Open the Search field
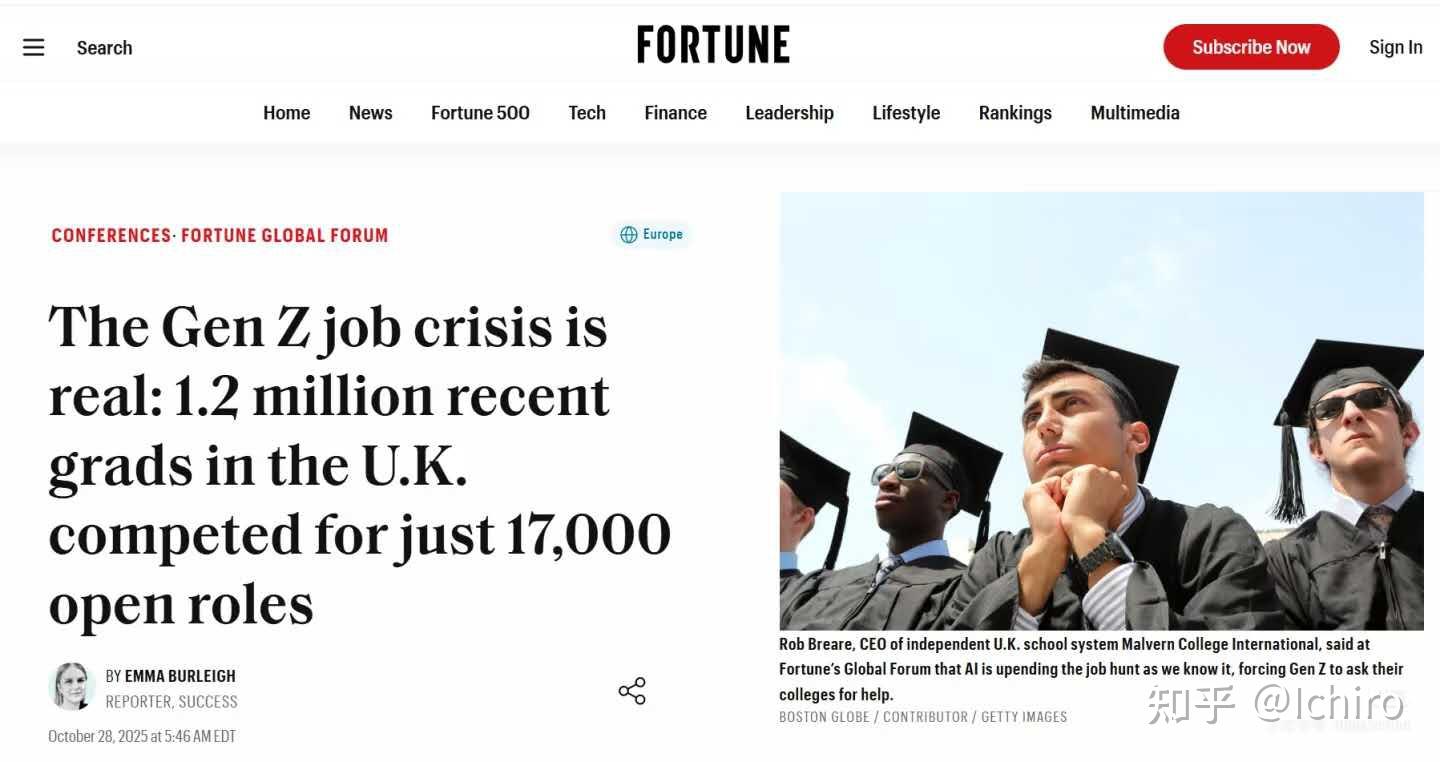The height and width of the screenshot is (762, 1440). (x=104, y=47)
